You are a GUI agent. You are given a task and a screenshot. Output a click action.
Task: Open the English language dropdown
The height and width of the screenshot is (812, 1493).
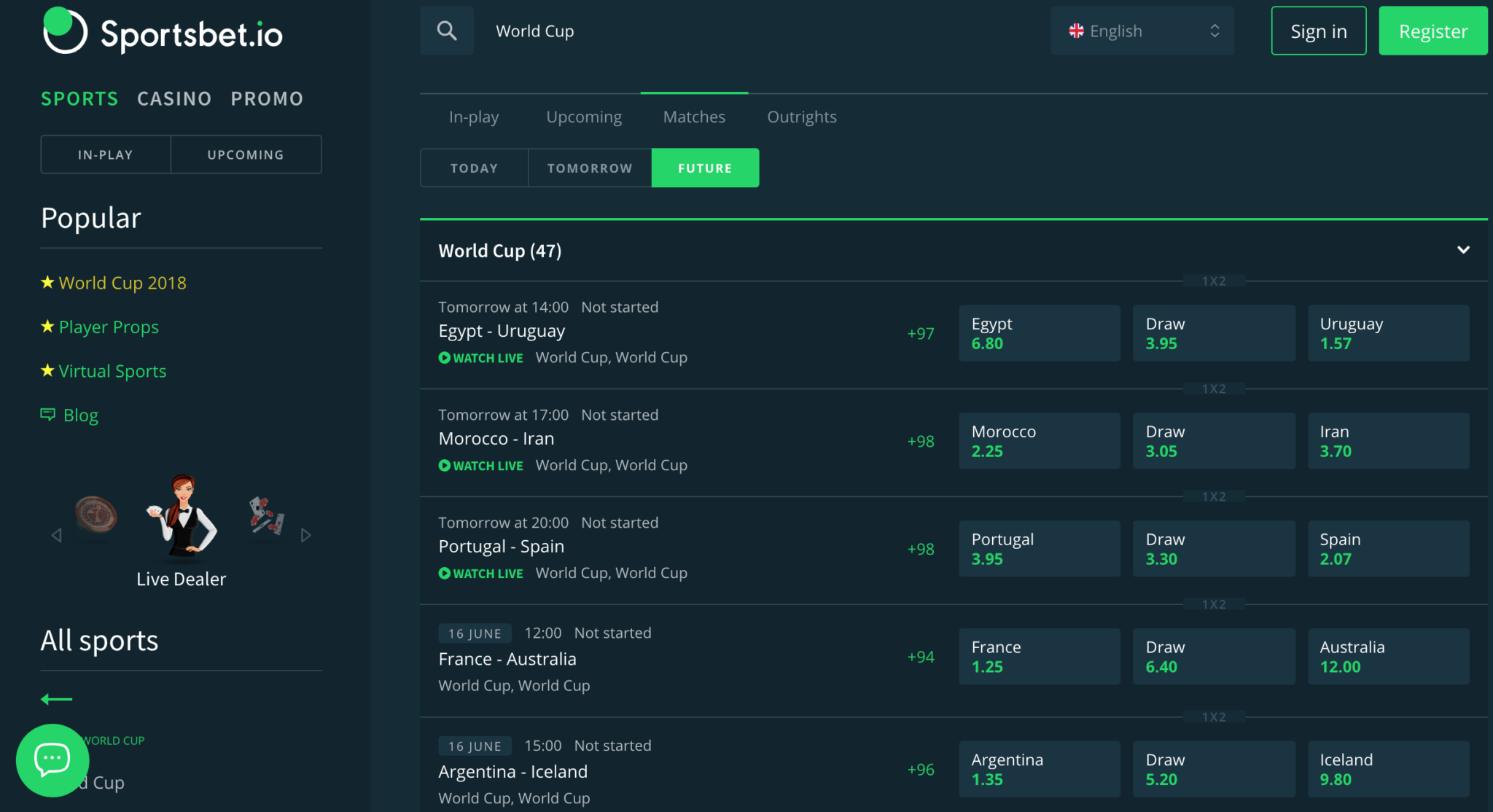(x=1142, y=31)
